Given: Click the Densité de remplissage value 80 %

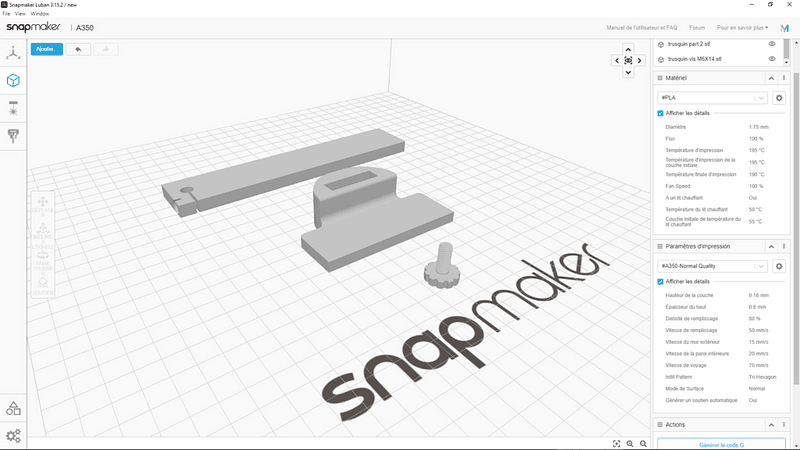Looking at the screenshot, I should [x=755, y=318].
